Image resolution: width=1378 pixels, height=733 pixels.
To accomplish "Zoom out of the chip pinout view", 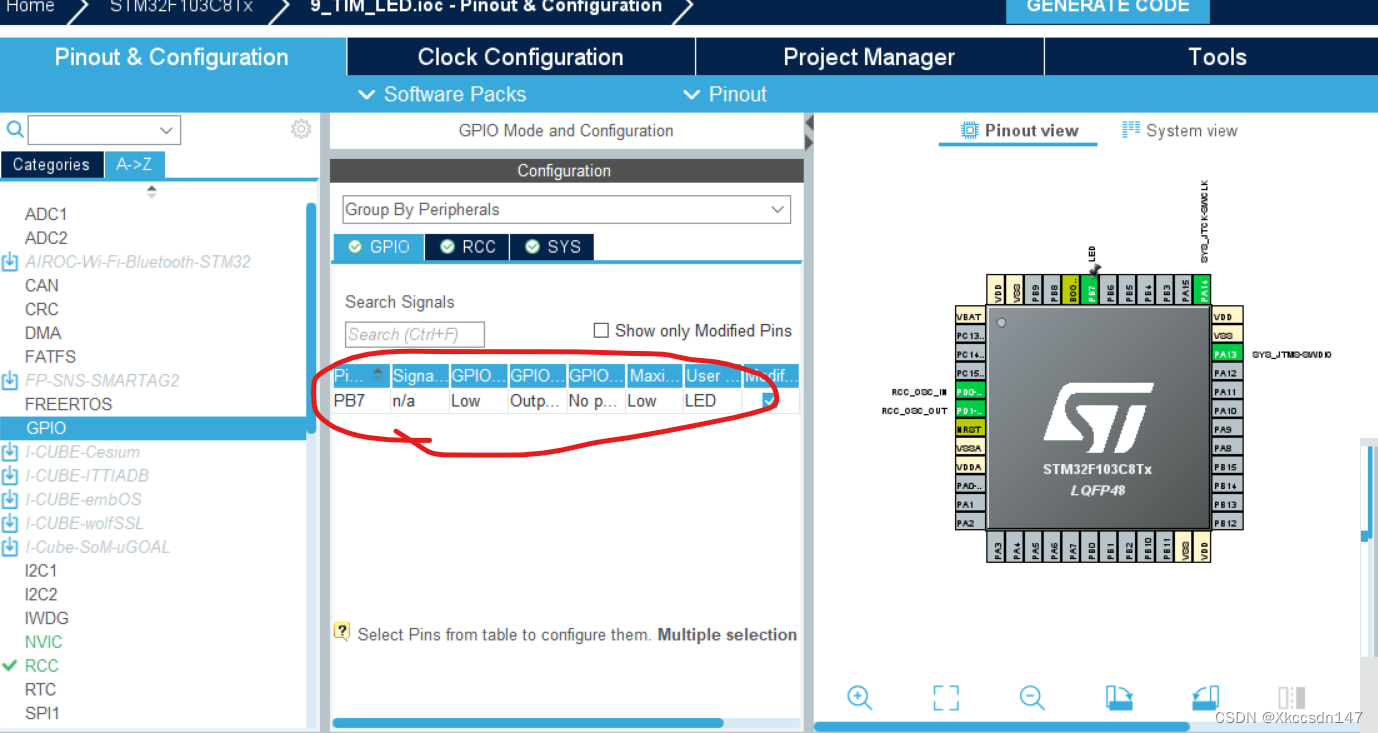I will [x=1032, y=698].
